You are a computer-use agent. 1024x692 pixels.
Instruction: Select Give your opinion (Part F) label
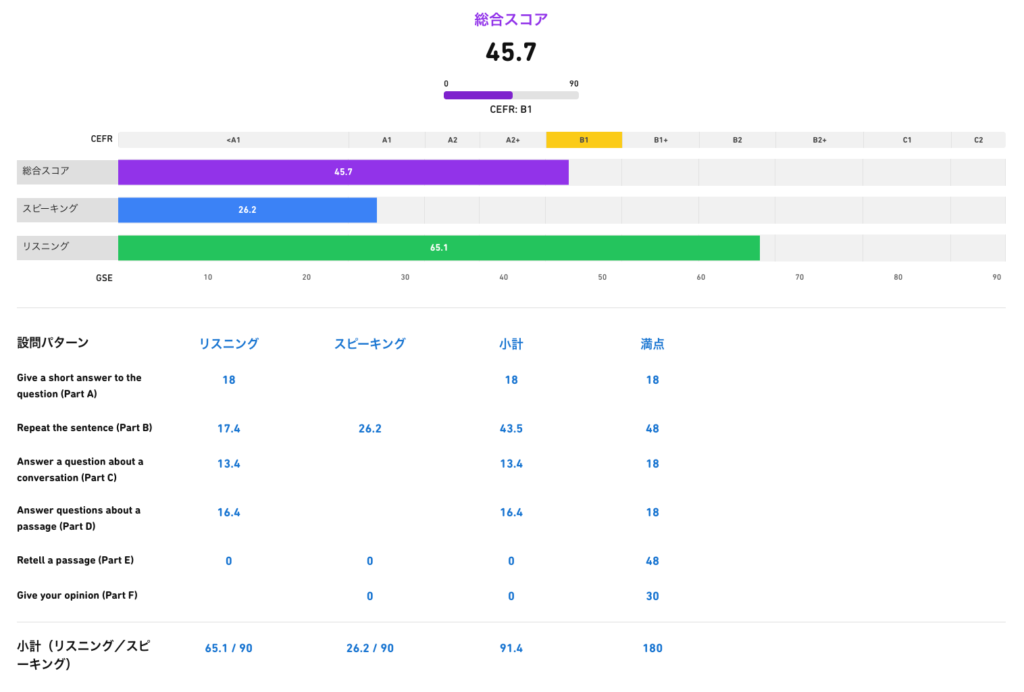[x=77, y=596]
